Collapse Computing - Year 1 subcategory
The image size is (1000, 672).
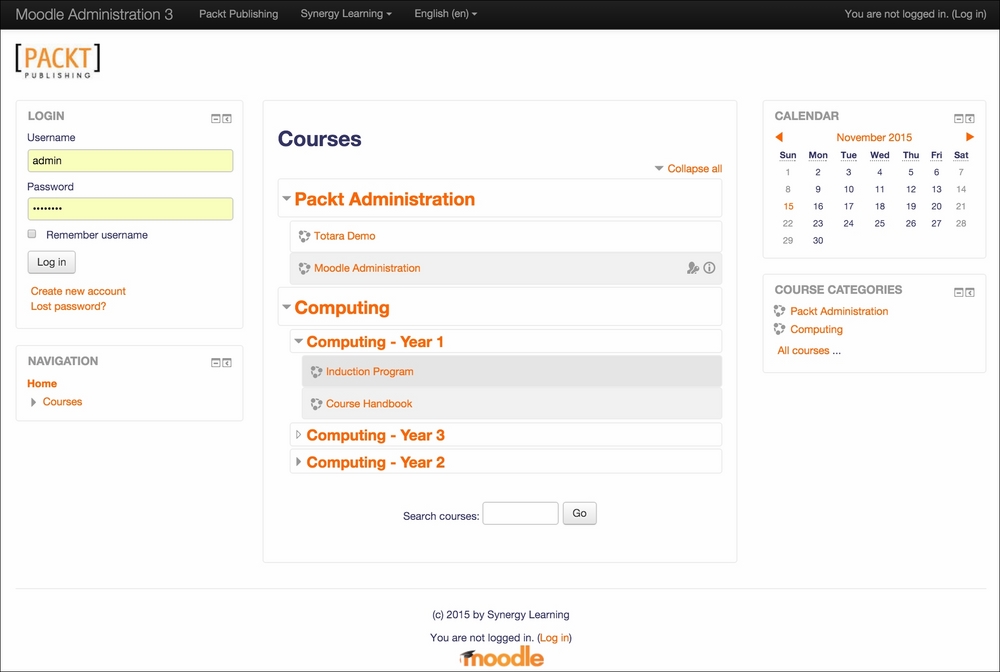(x=298, y=341)
